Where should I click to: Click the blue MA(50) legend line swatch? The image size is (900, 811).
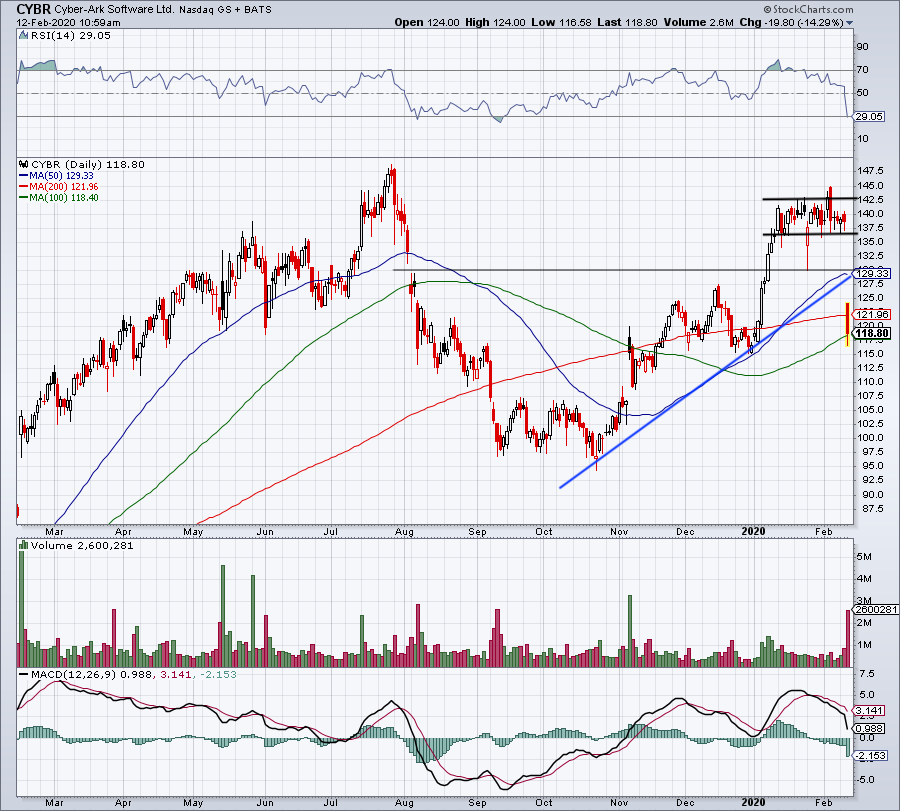(x=24, y=176)
